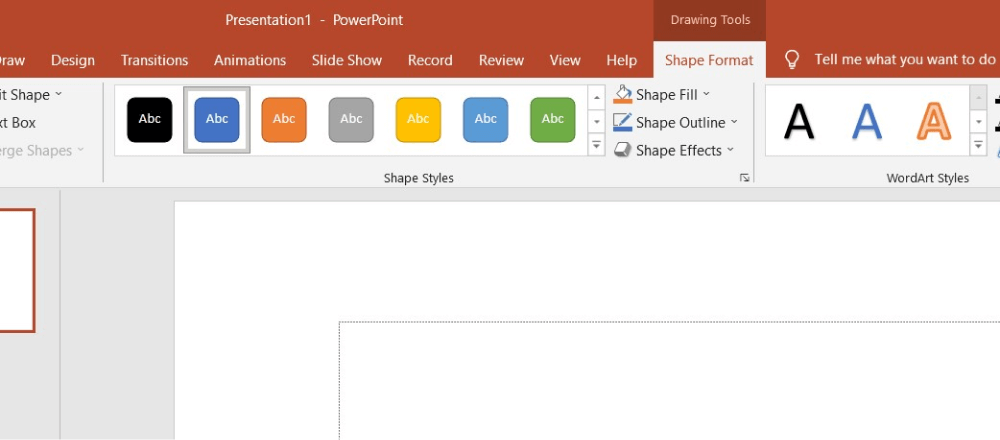Click the Tell me lightbulb icon
The height and width of the screenshot is (440, 1000).
792,60
